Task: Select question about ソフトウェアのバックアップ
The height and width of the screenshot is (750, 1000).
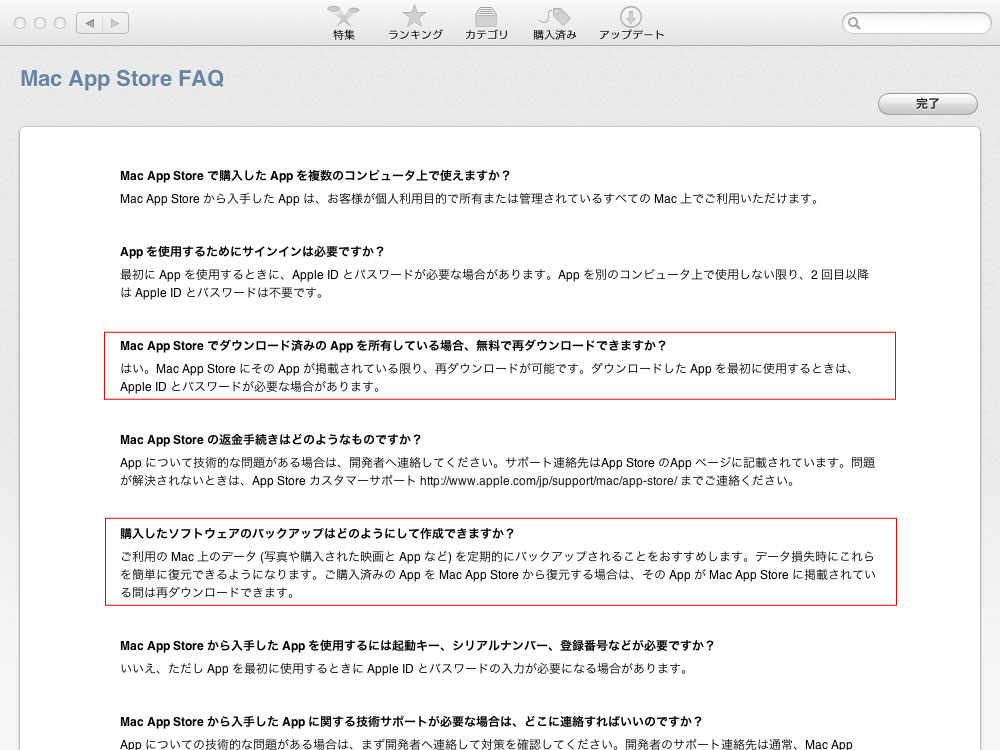Action: click(x=317, y=533)
